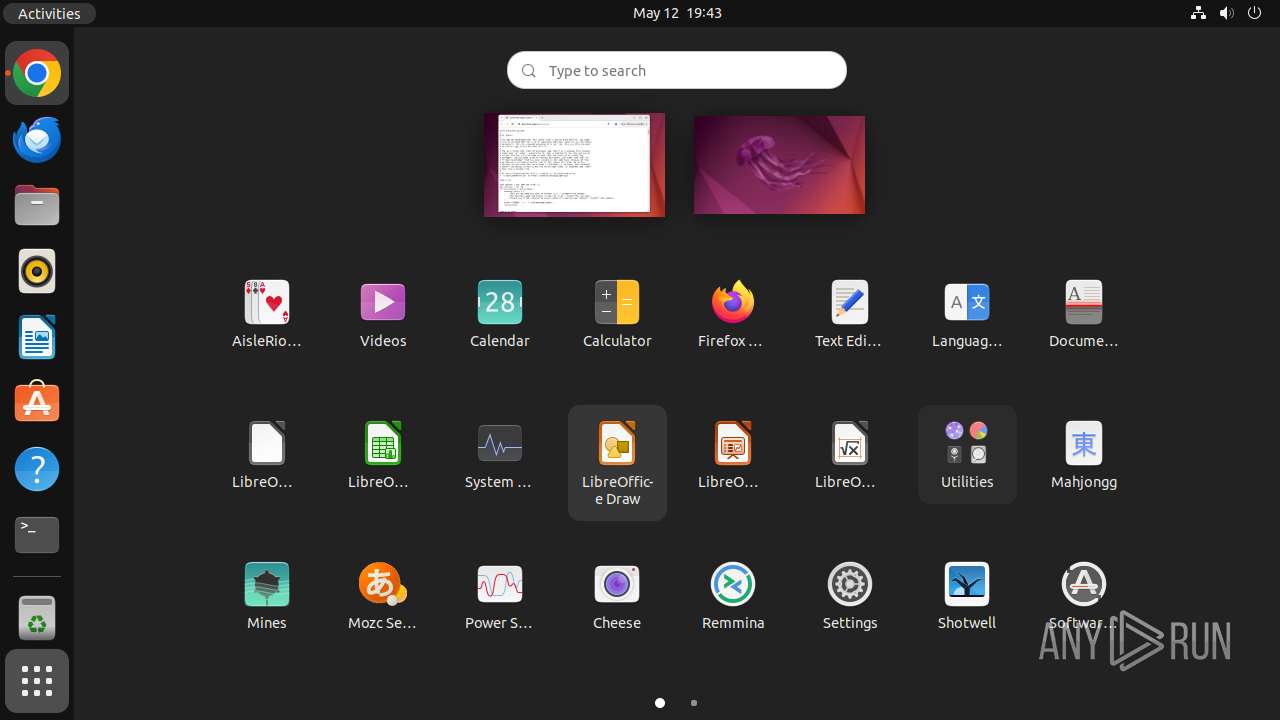
Task: Toggle Show Applications grid button
Action: (x=37, y=681)
